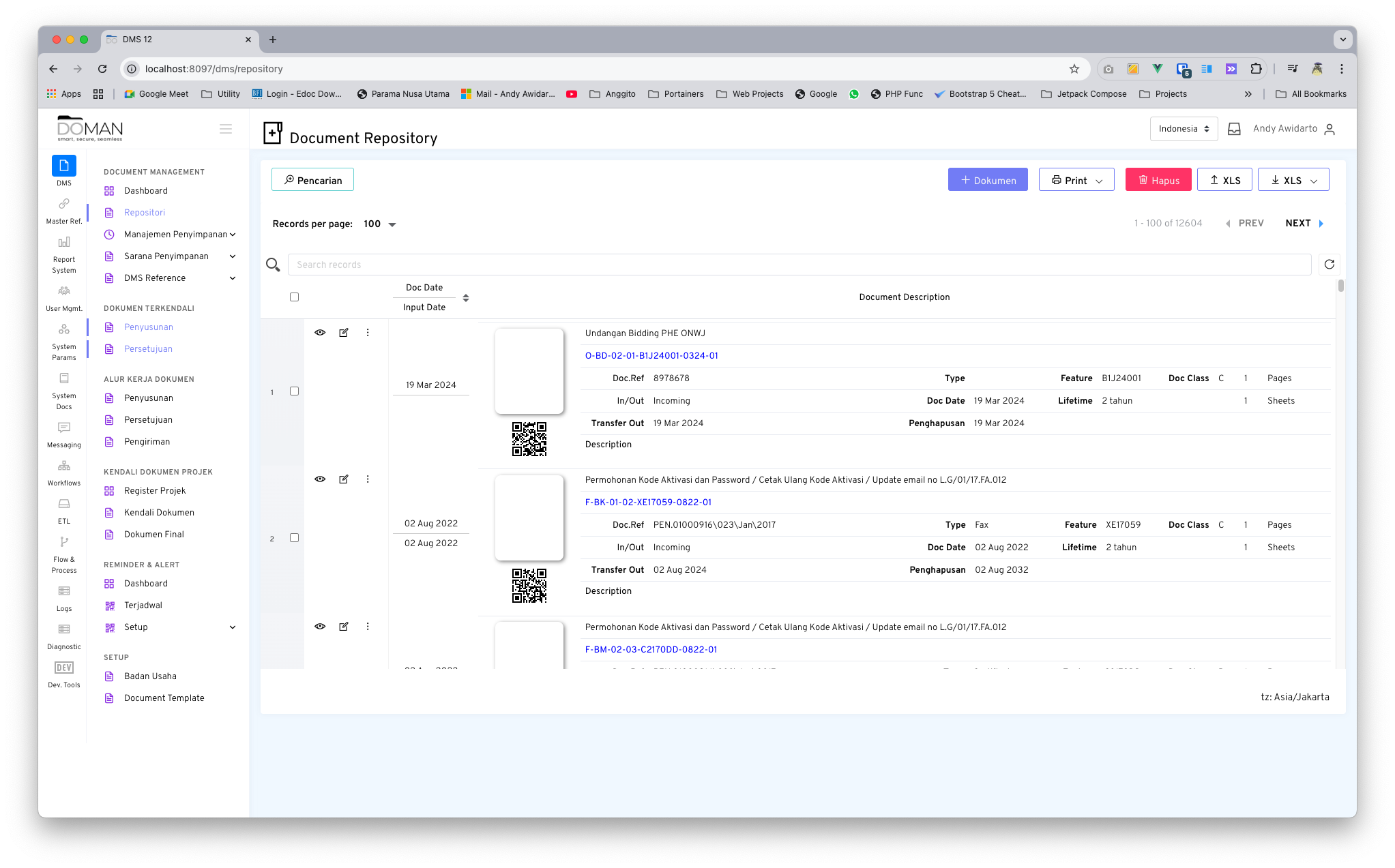Select the Workflows sidebar icon
The height and width of the screenshot is (868, 1395).
(x=63, y=466)
